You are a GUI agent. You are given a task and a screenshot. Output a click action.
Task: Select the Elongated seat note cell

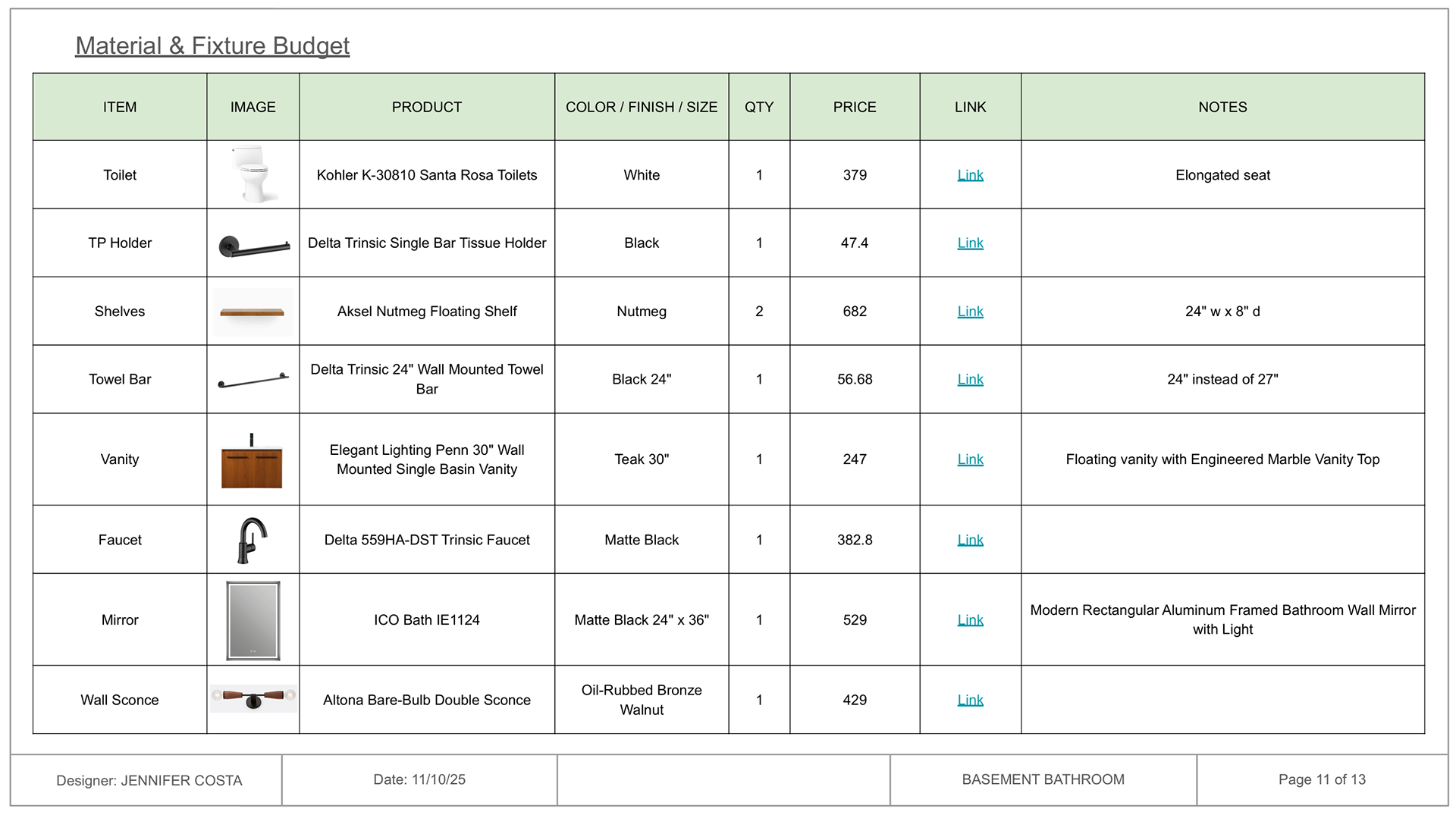point(1222,175)
